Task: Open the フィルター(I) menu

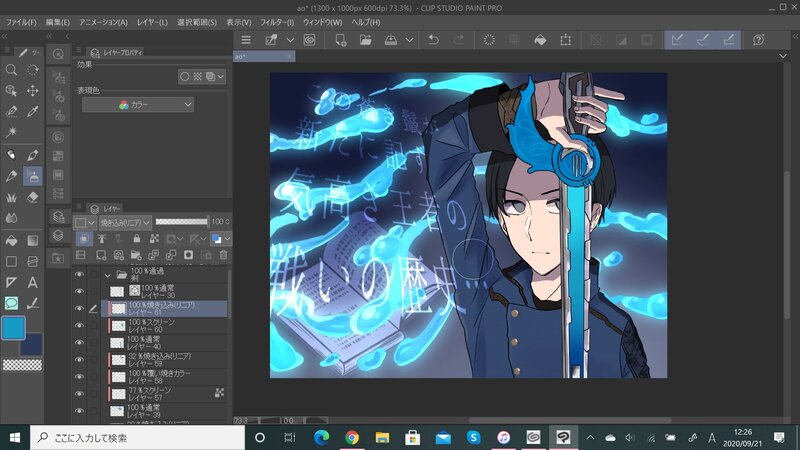Action: [277, 22]
